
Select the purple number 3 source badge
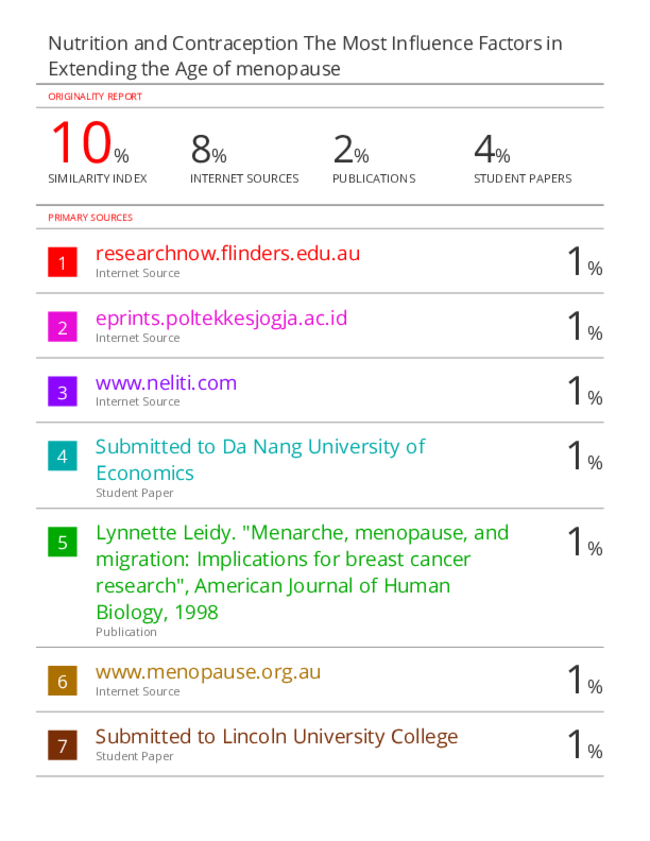click(x=62, y=392)
